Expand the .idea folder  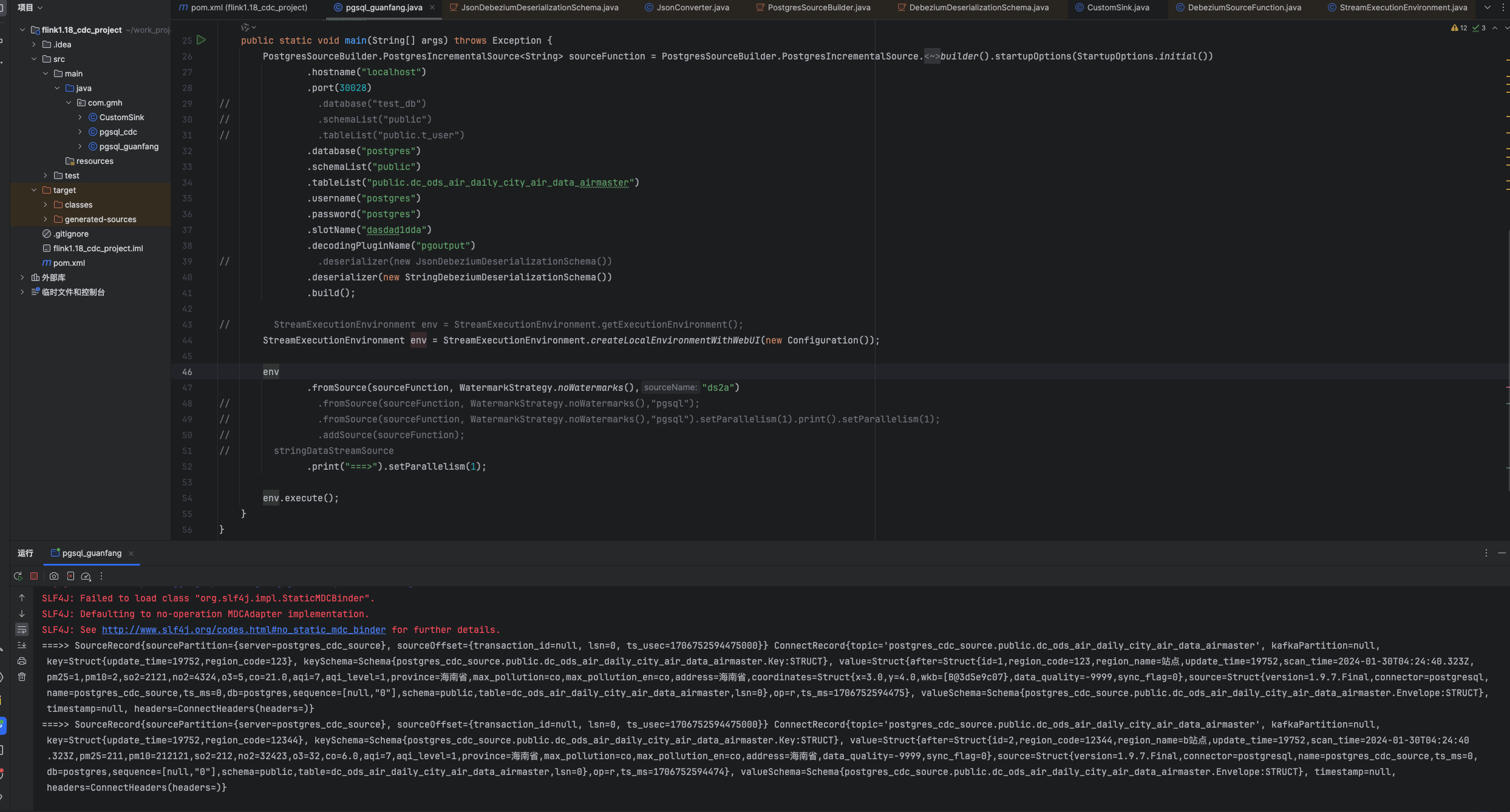pos(34,44)
